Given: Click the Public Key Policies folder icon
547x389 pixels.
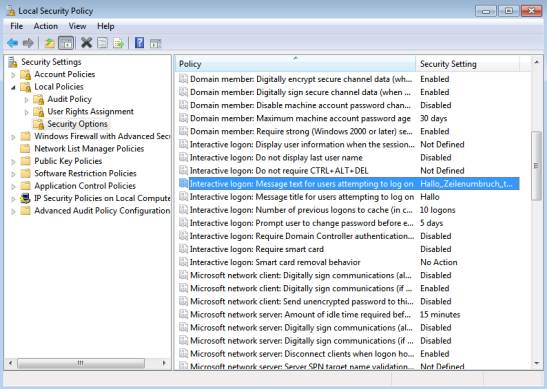Looking at the screenshot, I should click(25, 161).
